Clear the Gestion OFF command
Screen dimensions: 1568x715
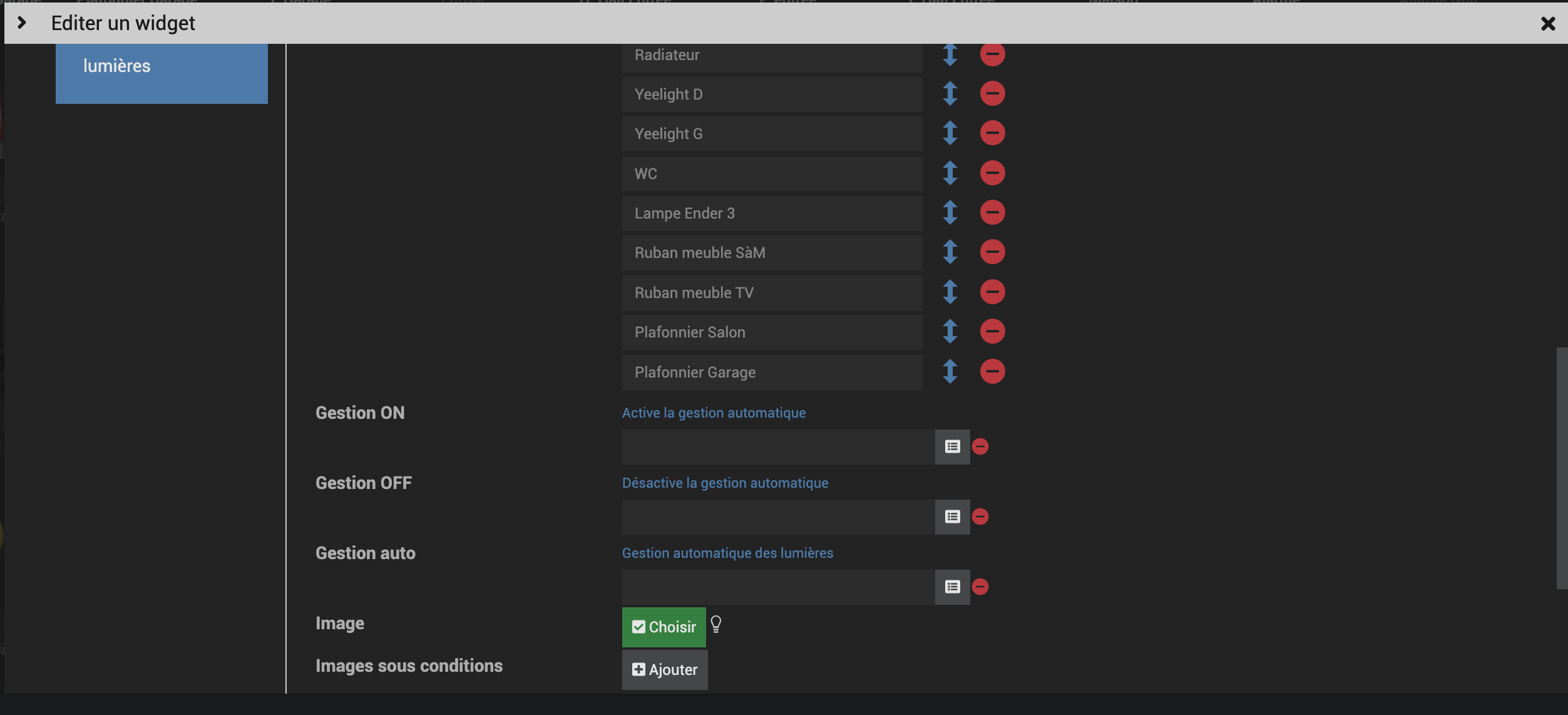click(980, 517)
